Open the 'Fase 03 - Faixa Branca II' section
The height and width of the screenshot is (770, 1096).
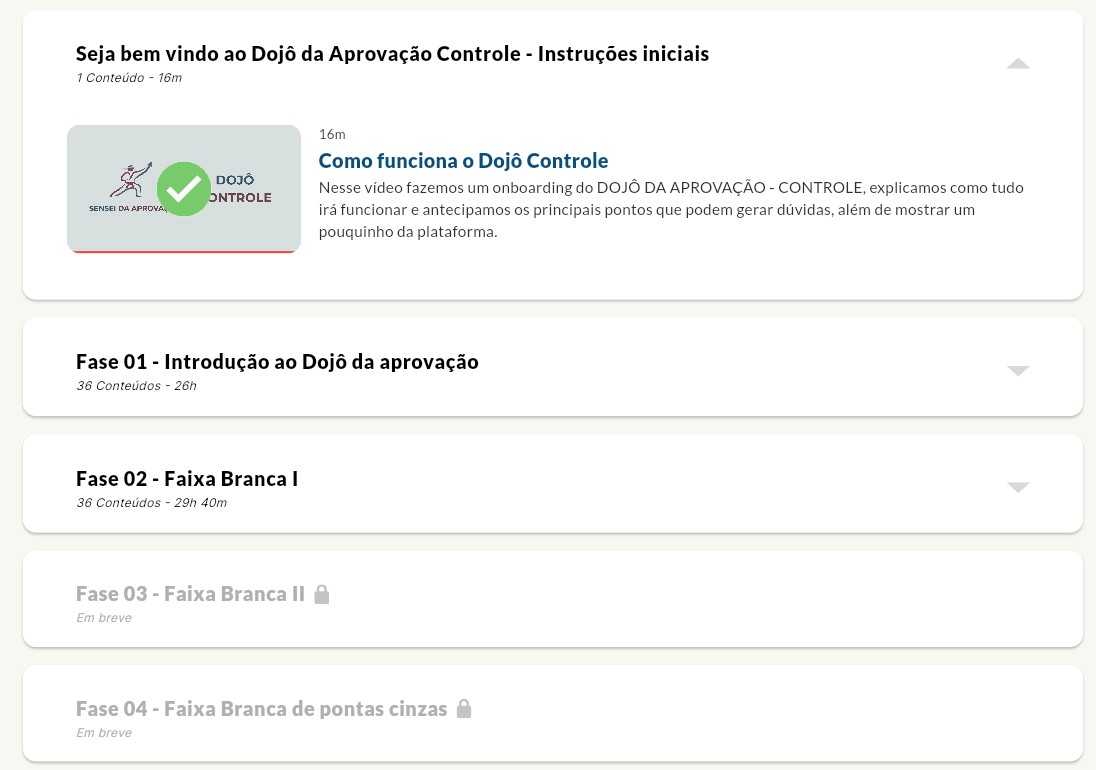click(x=190, y=593)
